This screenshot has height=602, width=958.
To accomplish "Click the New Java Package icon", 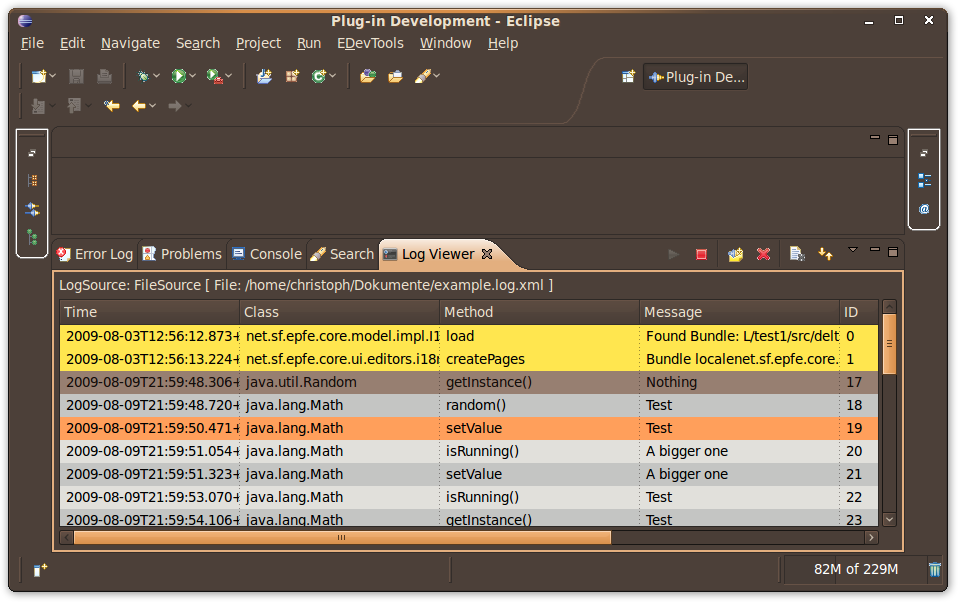I will pos(293,76).
